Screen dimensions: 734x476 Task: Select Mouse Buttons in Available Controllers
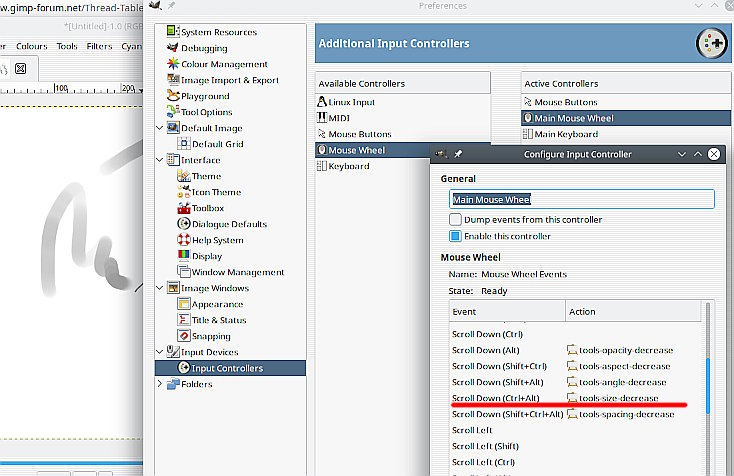point(403,134)
